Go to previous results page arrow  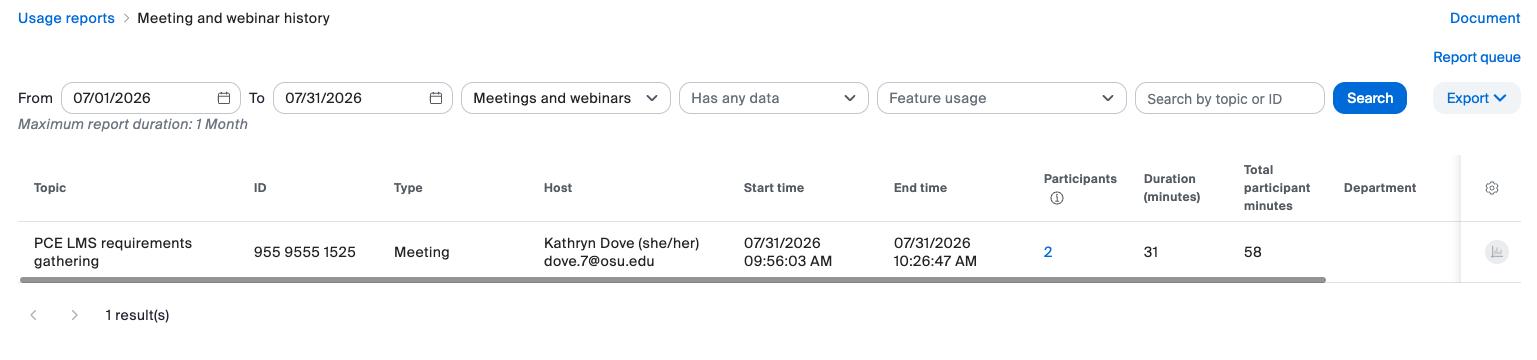pyautogui.click(x=33, y=315)
